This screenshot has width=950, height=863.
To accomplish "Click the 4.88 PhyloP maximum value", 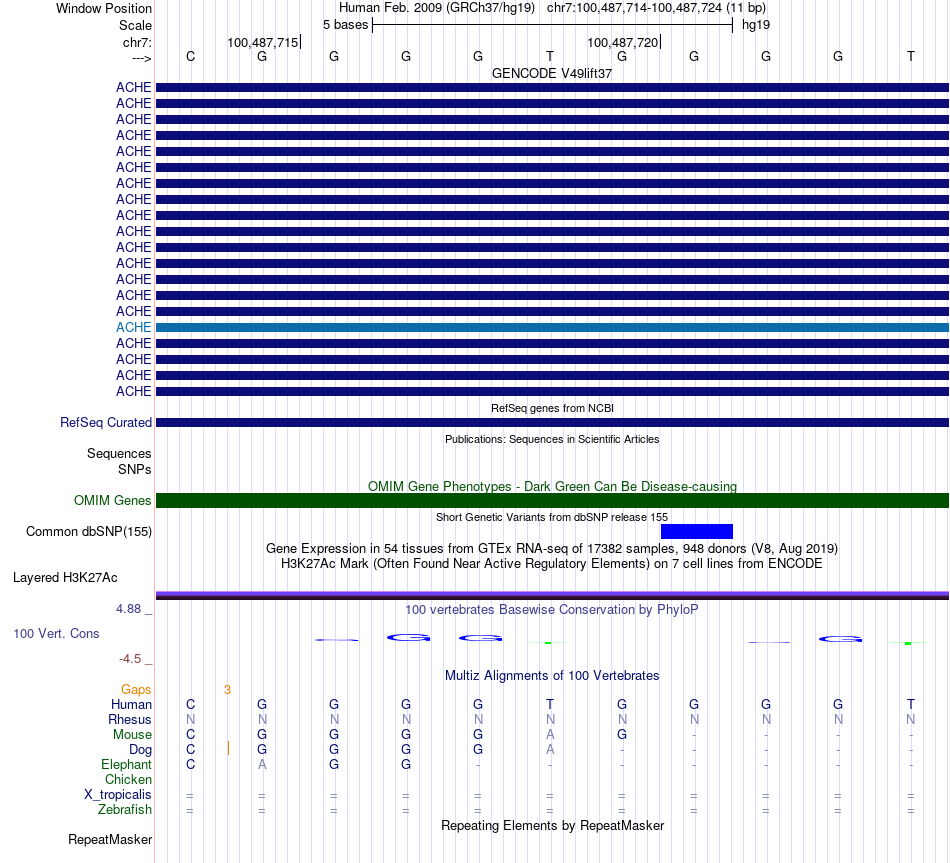I will point(128,608).
